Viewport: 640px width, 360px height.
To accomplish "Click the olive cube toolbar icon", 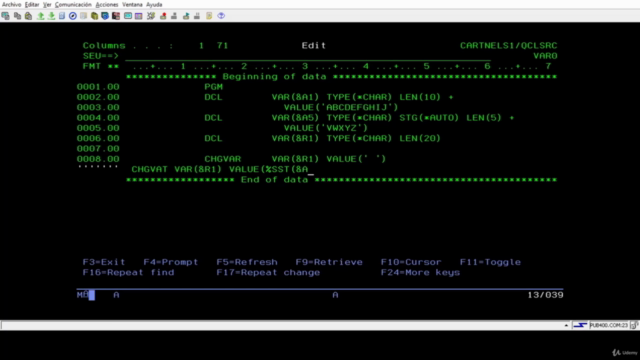I will click(94, 16).
